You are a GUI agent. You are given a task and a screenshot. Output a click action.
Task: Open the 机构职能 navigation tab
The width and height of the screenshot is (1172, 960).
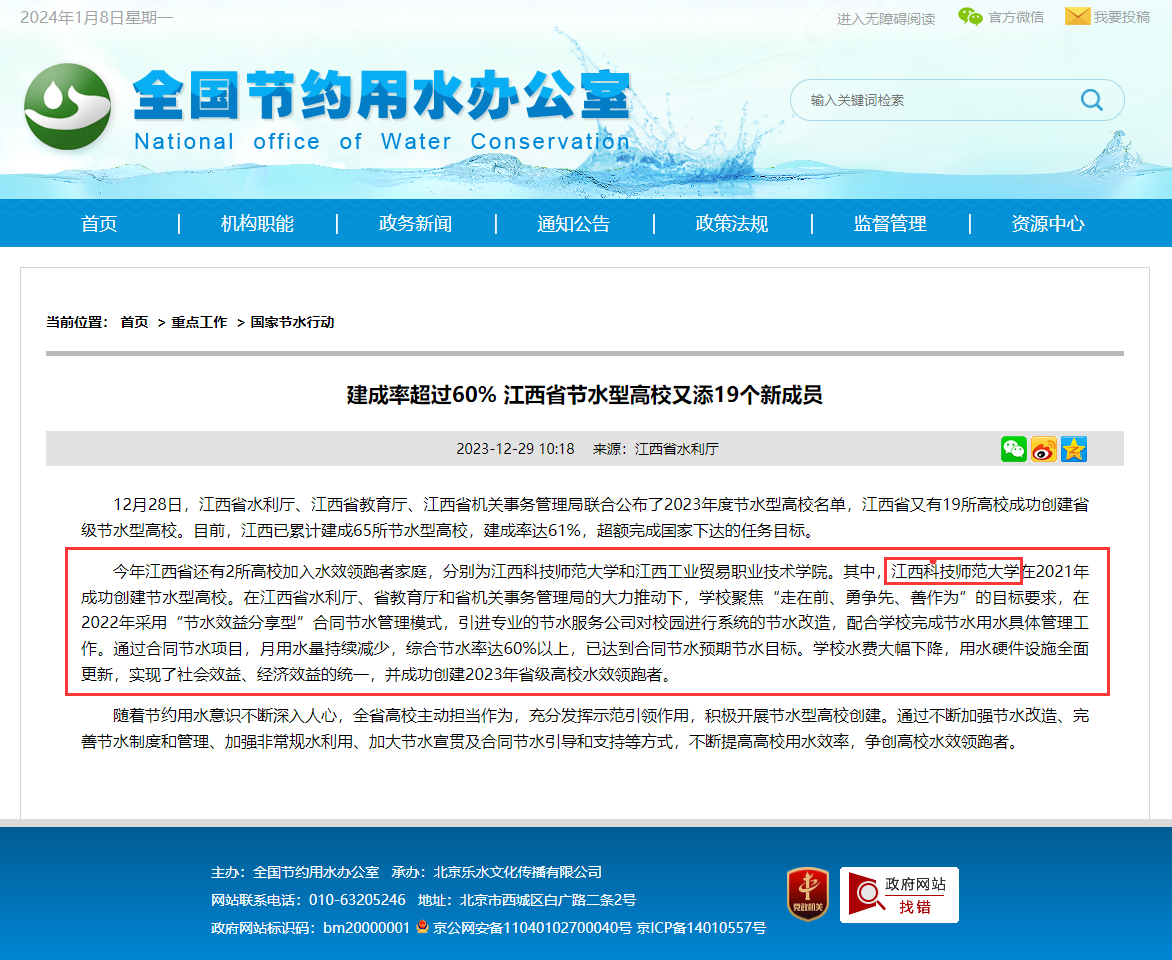pos(257,224)
